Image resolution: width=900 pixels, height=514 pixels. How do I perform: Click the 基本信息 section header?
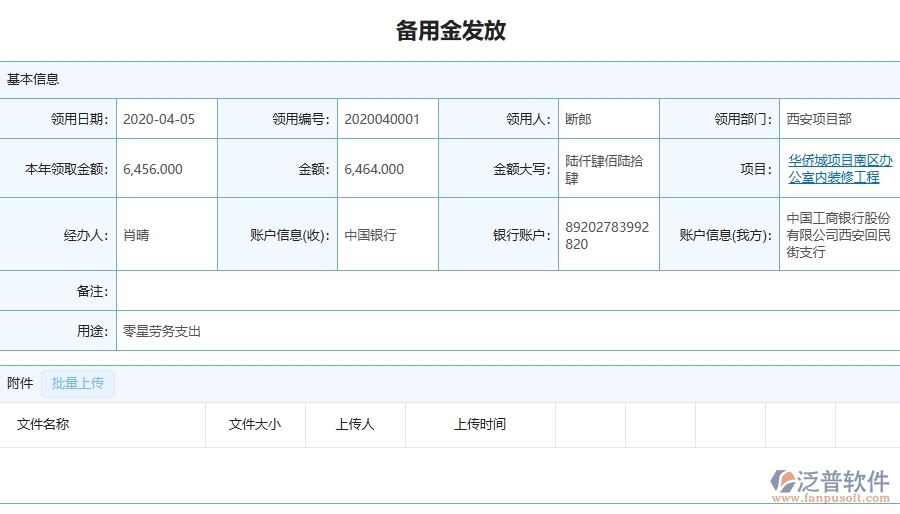coord(33,79)
